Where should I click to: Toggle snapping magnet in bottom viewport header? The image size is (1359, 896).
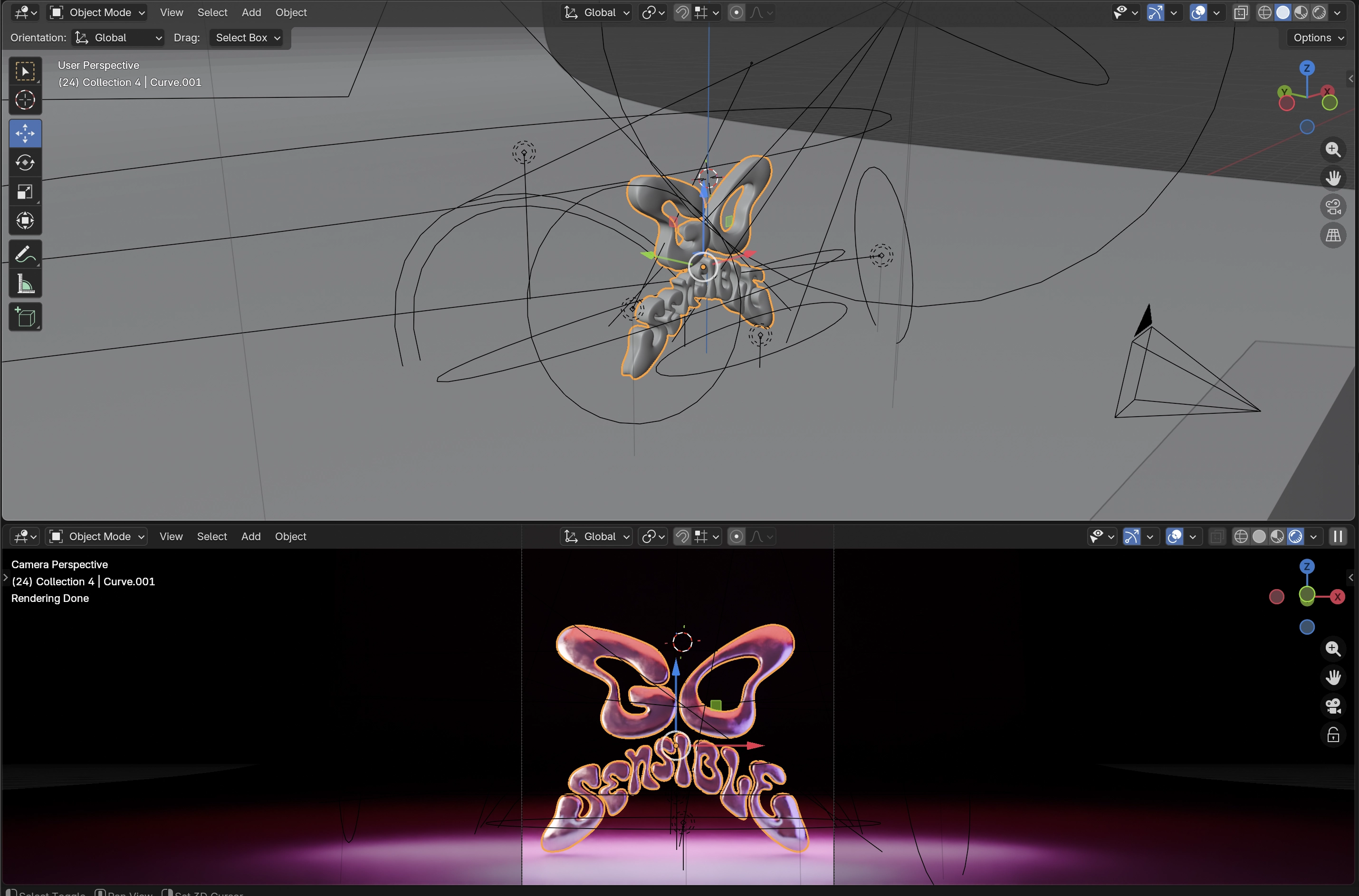point(682,536)
